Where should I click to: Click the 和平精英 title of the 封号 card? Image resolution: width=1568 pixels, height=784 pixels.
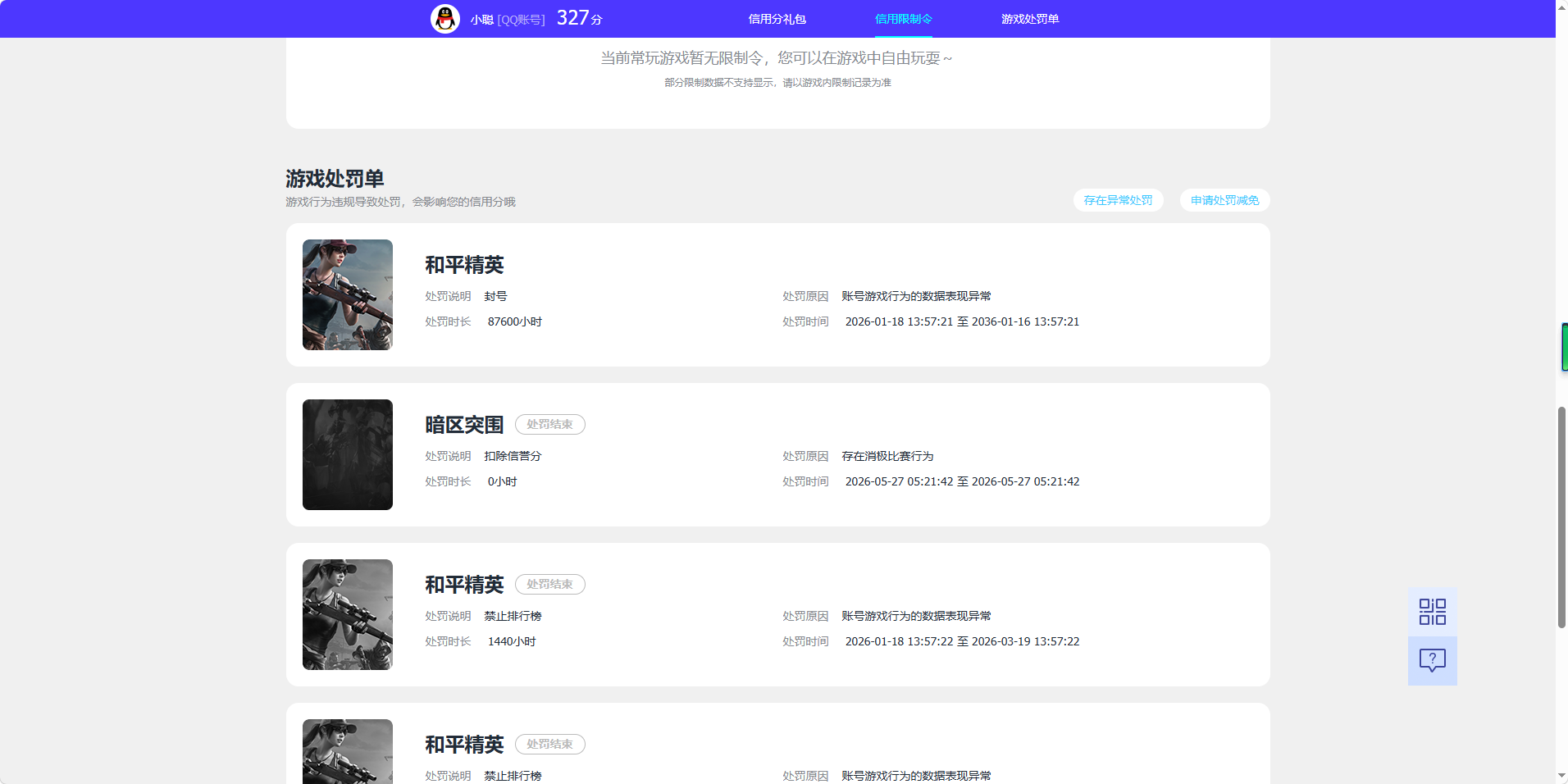[x=464, y=265]
